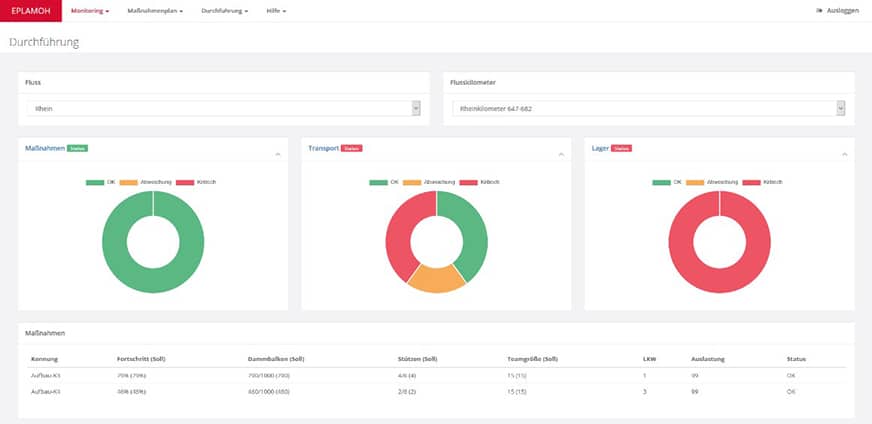Click the Status column header in table
The width and height of the screenshot is (872, 424).
(x=796, y=359)
